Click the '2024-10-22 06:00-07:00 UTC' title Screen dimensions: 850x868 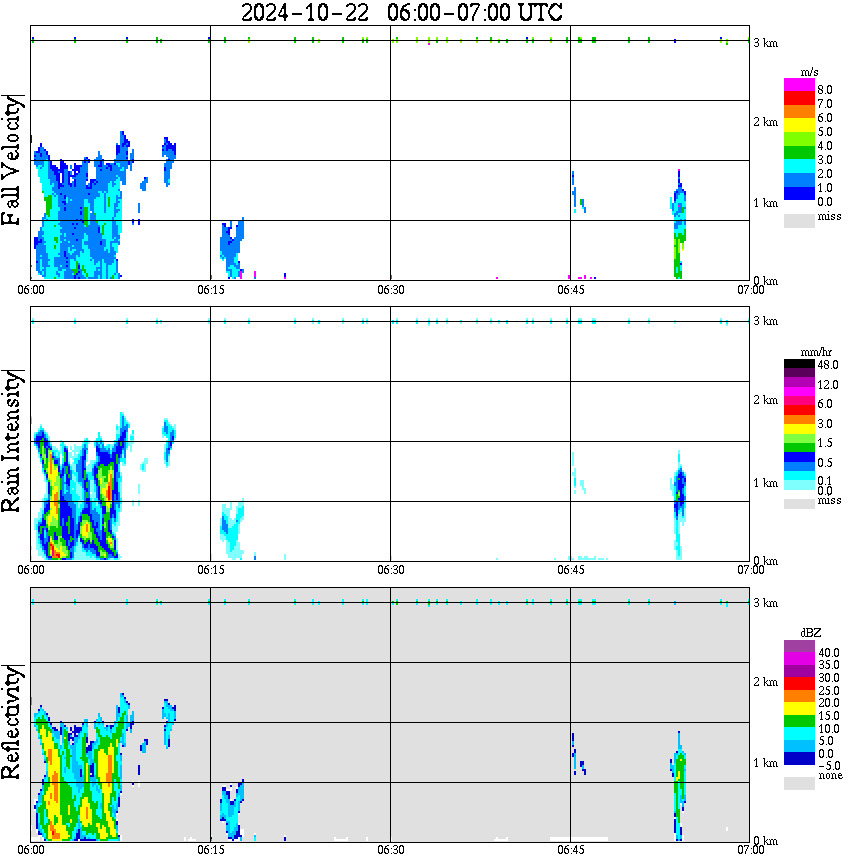[402, 13]
